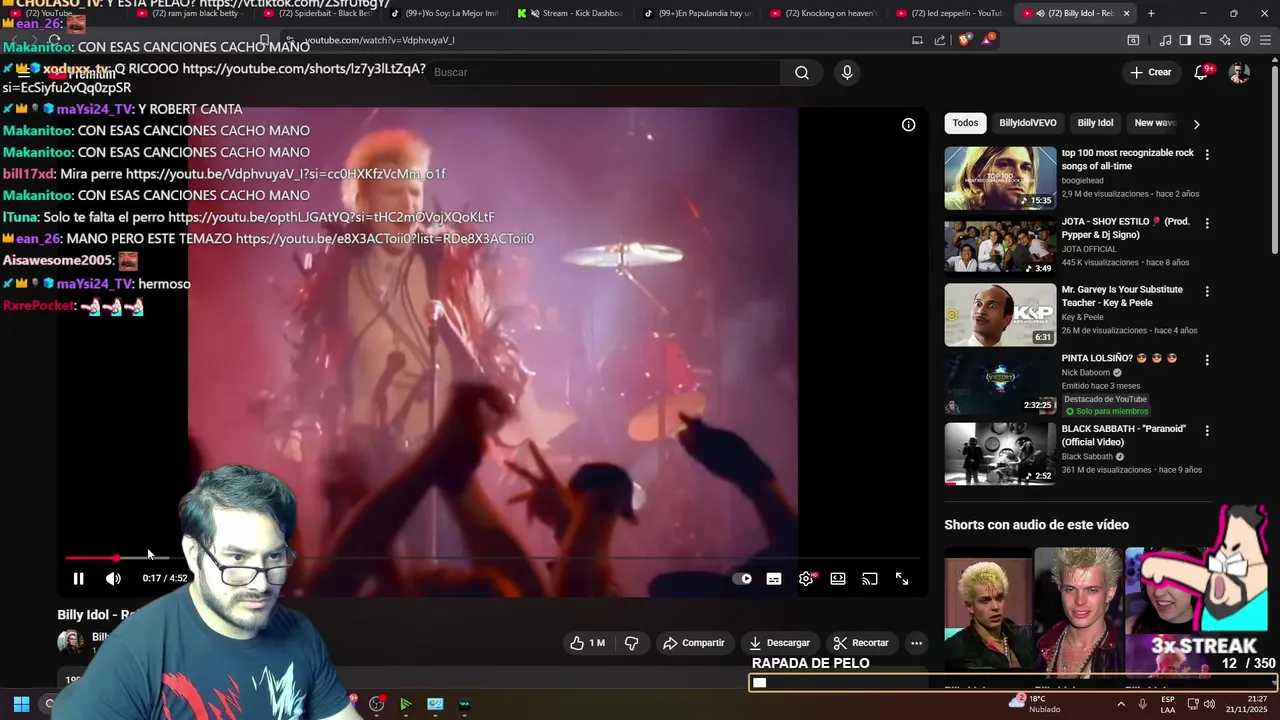Click the taskbar volume speaker icon

[x=1209, y=704]
